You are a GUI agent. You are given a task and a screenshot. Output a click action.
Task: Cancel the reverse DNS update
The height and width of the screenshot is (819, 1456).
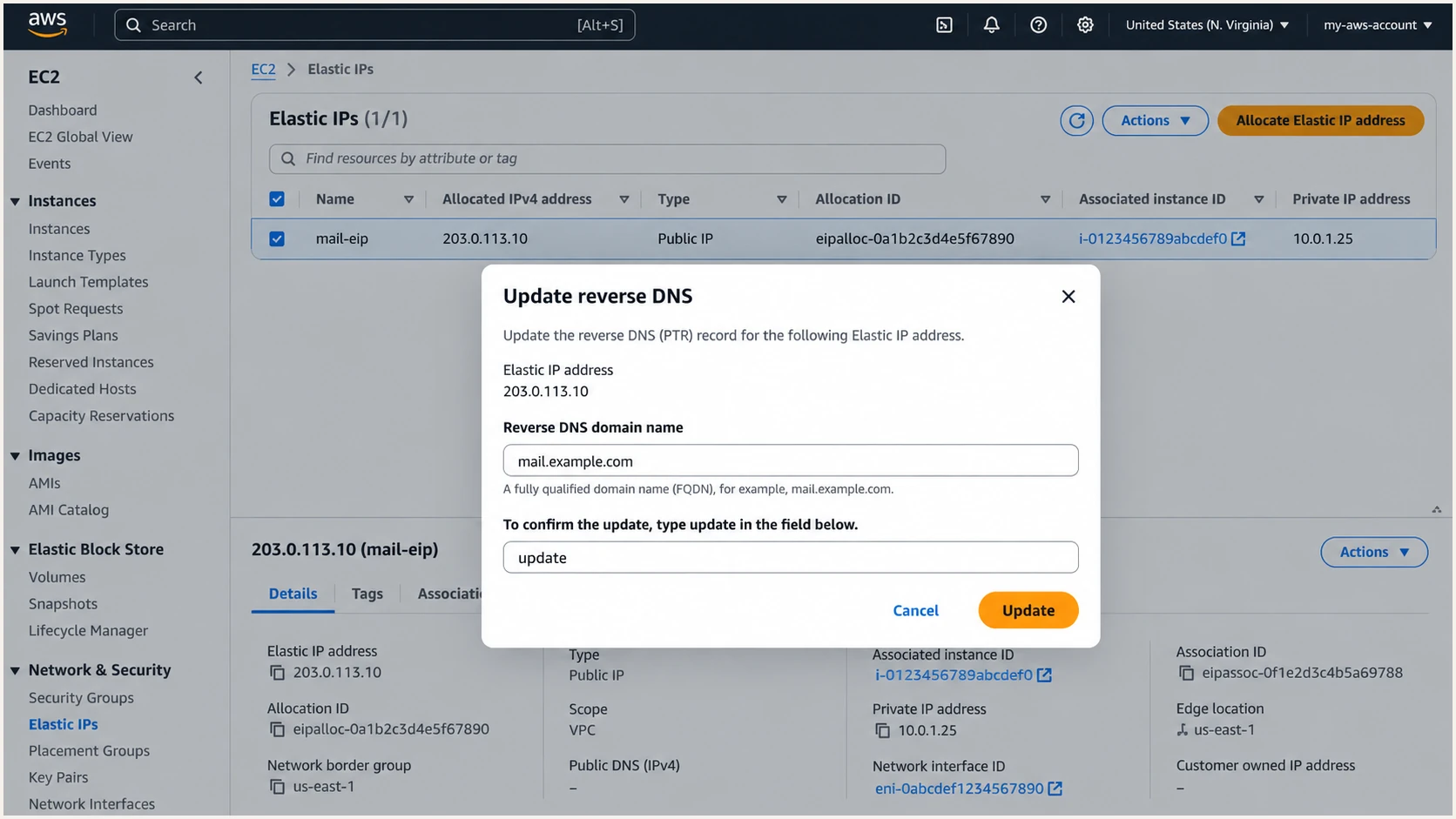915,611
